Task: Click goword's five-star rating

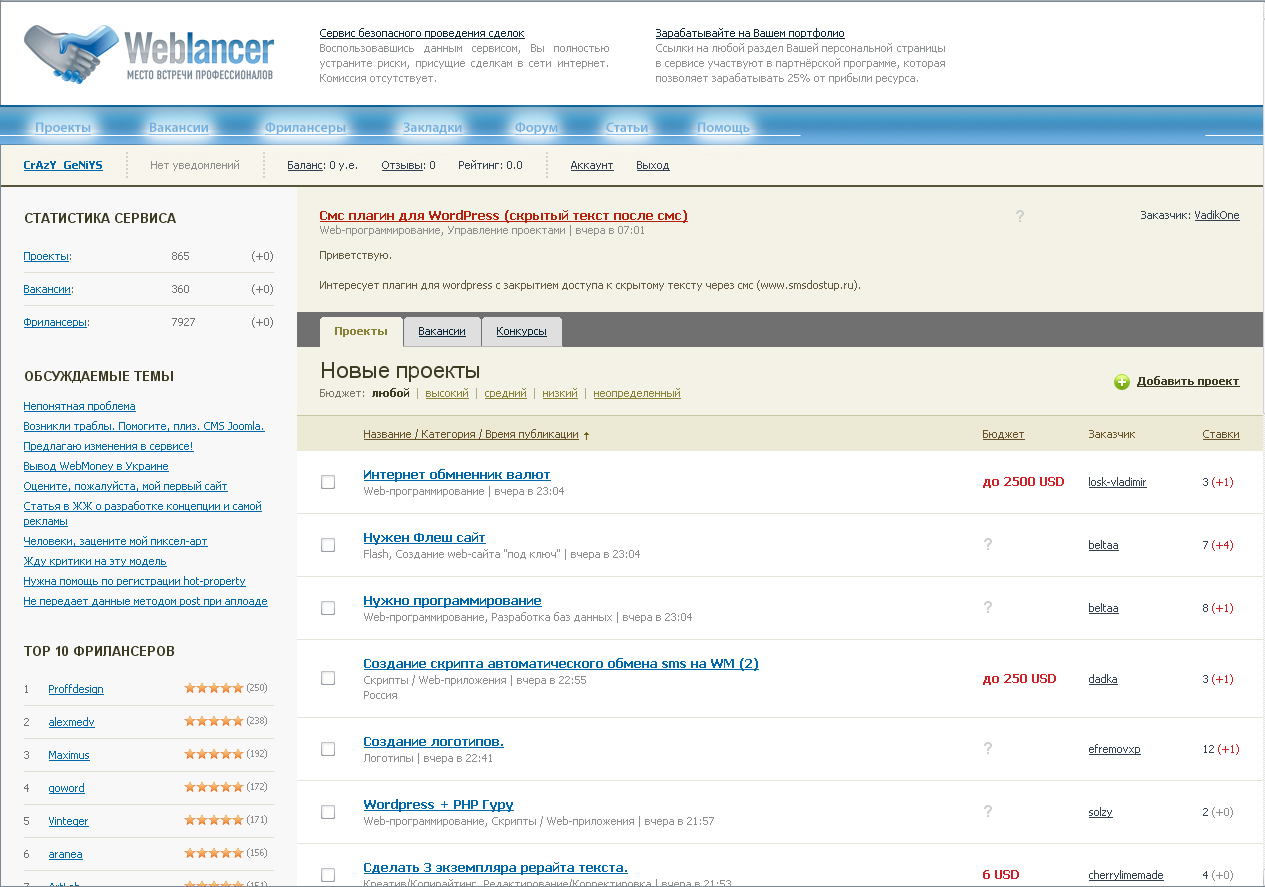Action: click(x=214, y=787)
